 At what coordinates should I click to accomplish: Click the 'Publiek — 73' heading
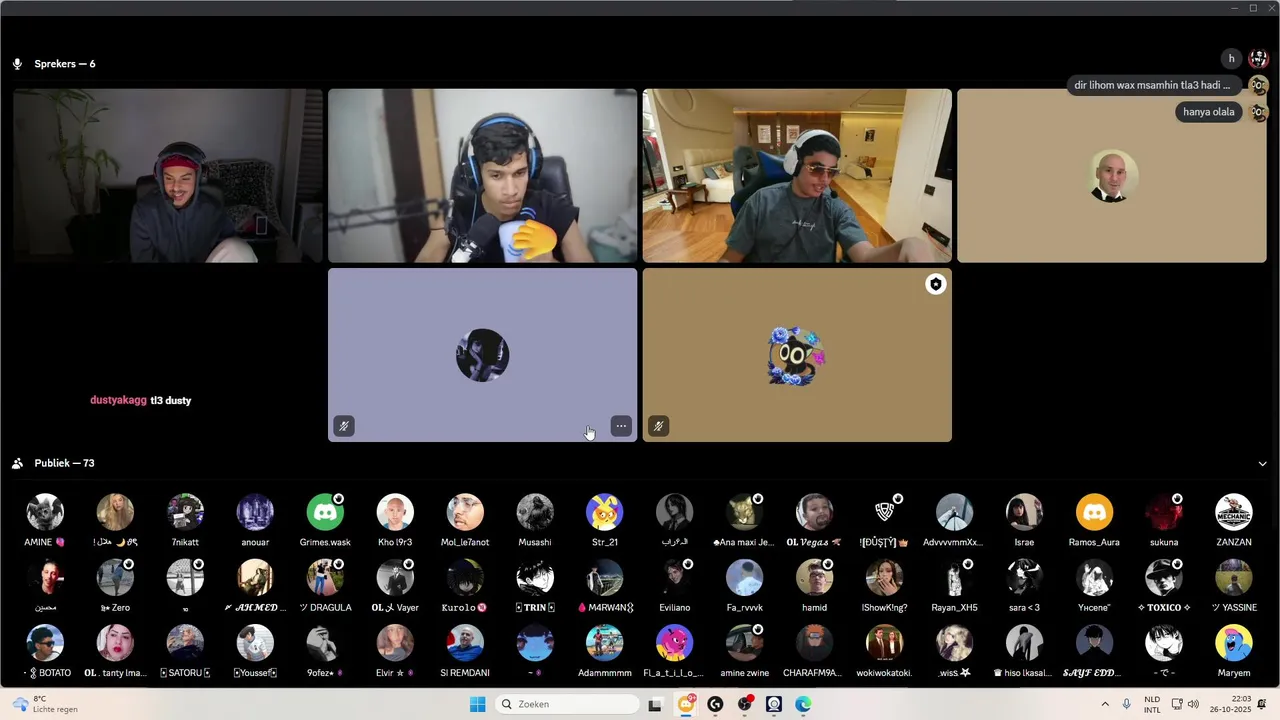(64, 463)
